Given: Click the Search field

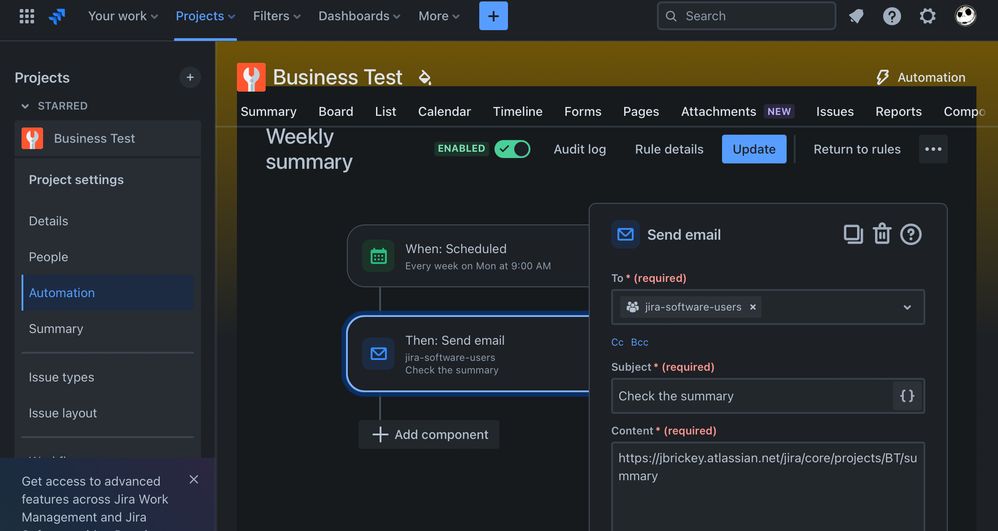Looking at the screenshot, I should click(x=747, y=16).
